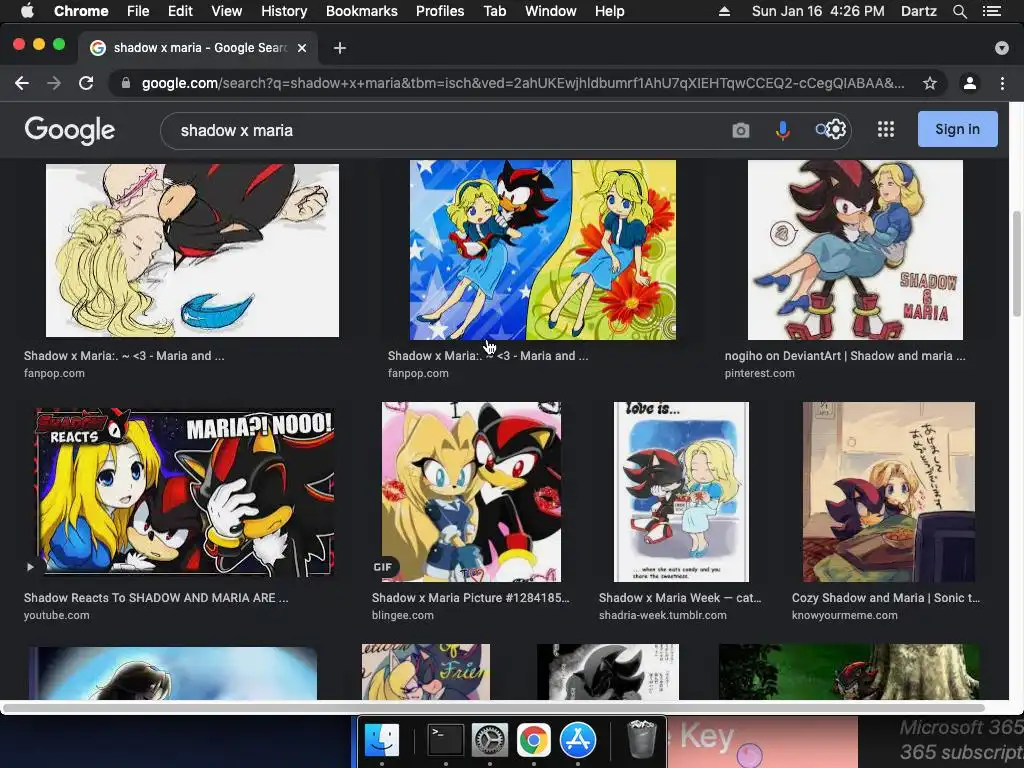Open the Shadow Reacts To SHADOW AND MARIA title

point(155,598)
